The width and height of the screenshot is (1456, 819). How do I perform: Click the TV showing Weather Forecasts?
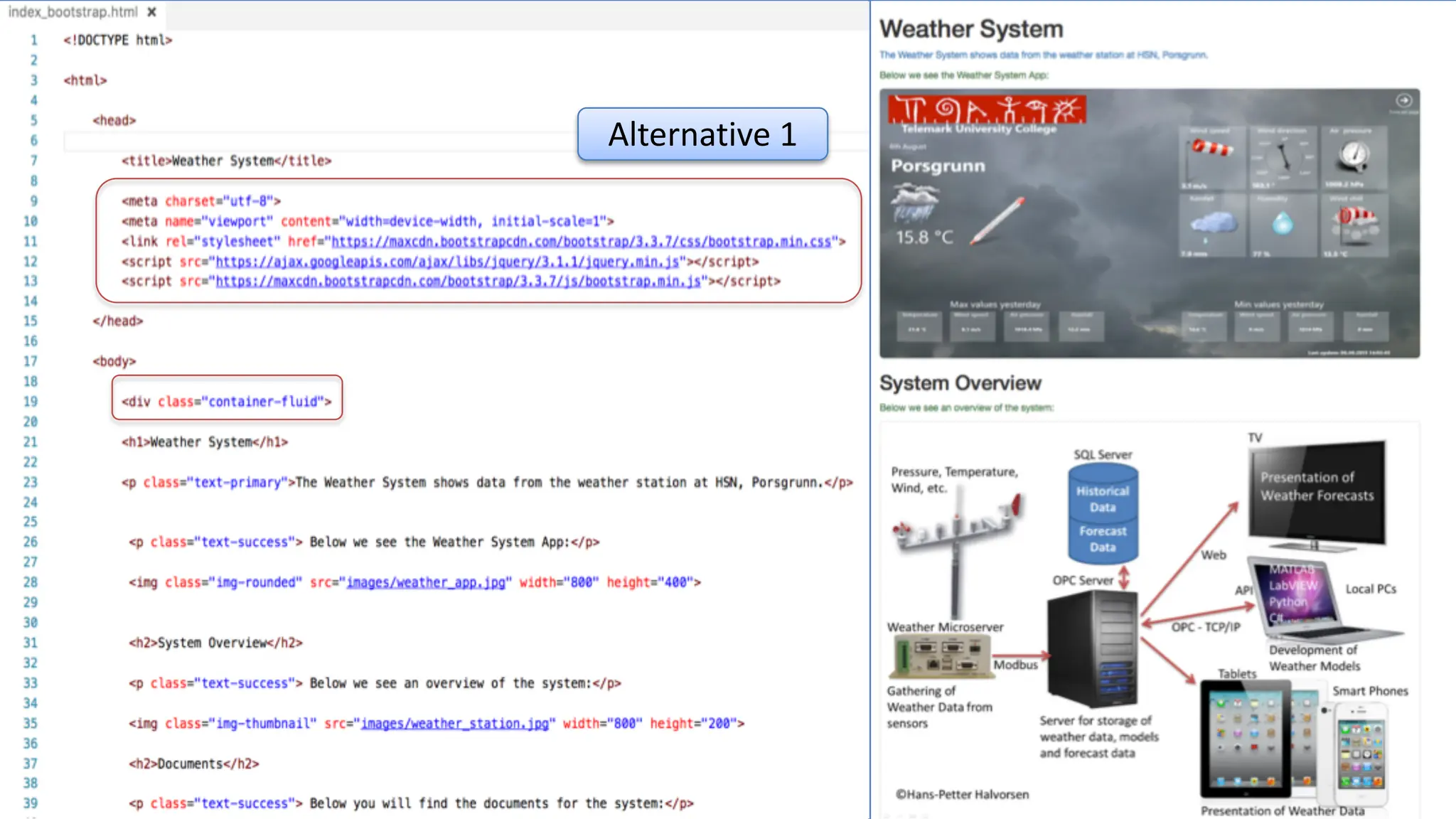tap(1317, 494)
